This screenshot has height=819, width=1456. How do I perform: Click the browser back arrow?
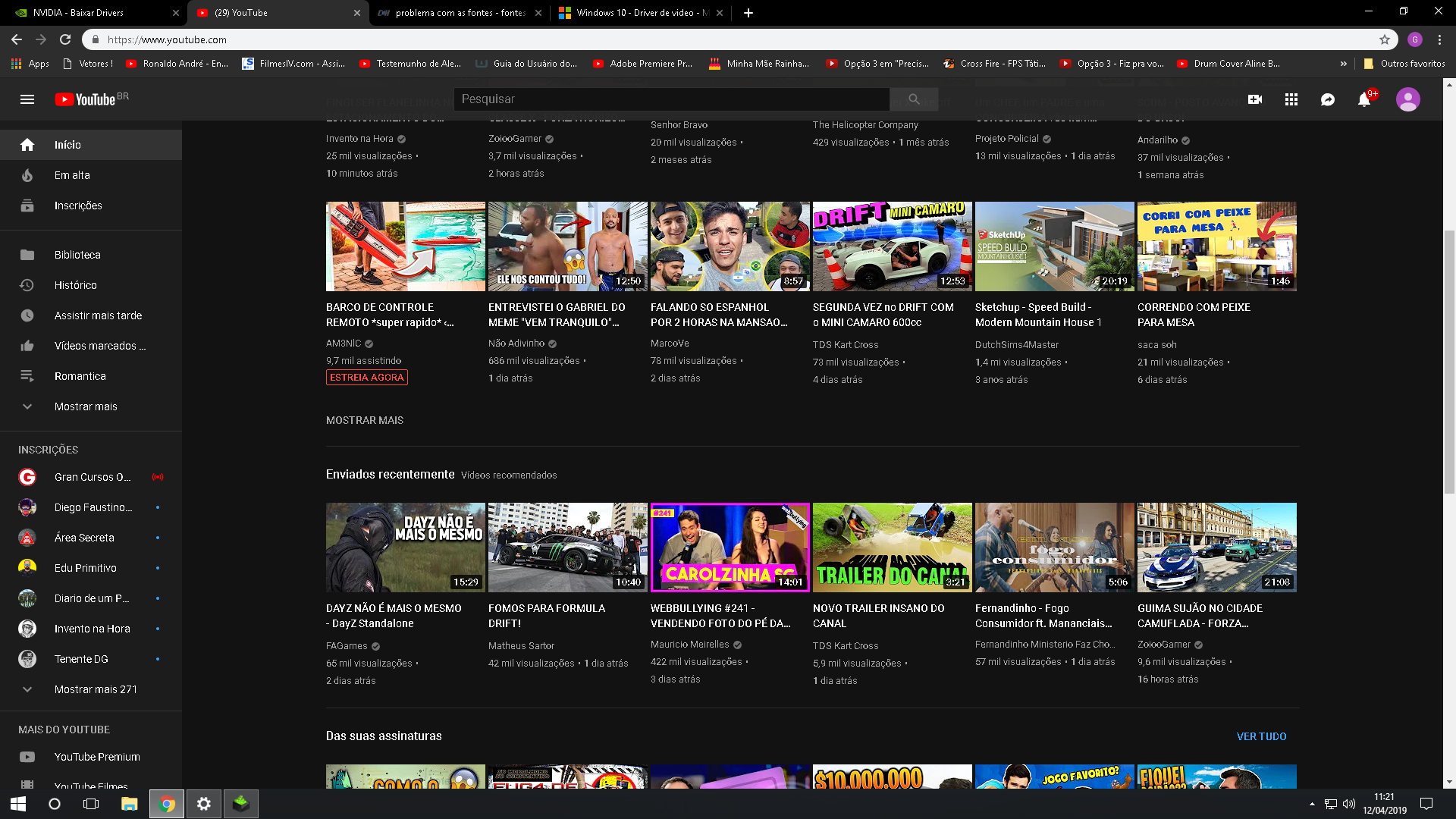(x=17, y=39)
